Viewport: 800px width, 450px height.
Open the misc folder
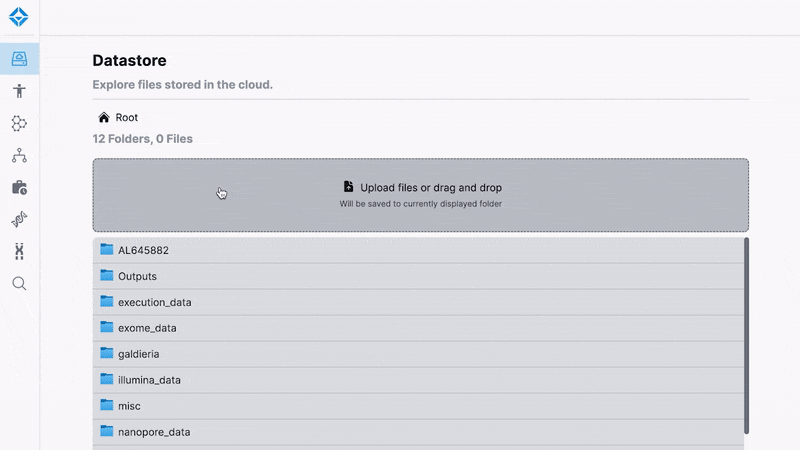(130, 406)
